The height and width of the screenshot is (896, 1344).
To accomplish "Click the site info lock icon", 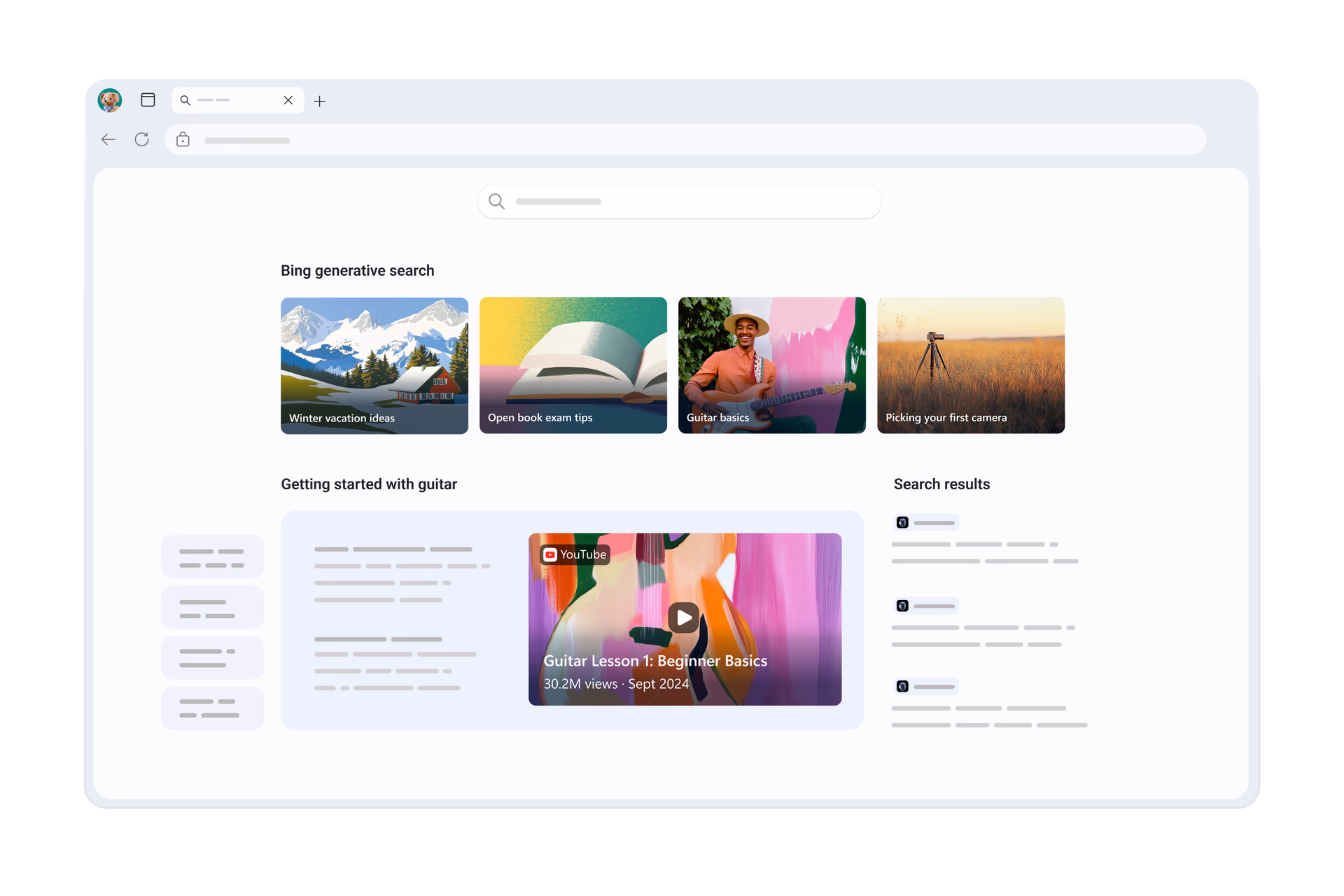I will tap(183, 140).
